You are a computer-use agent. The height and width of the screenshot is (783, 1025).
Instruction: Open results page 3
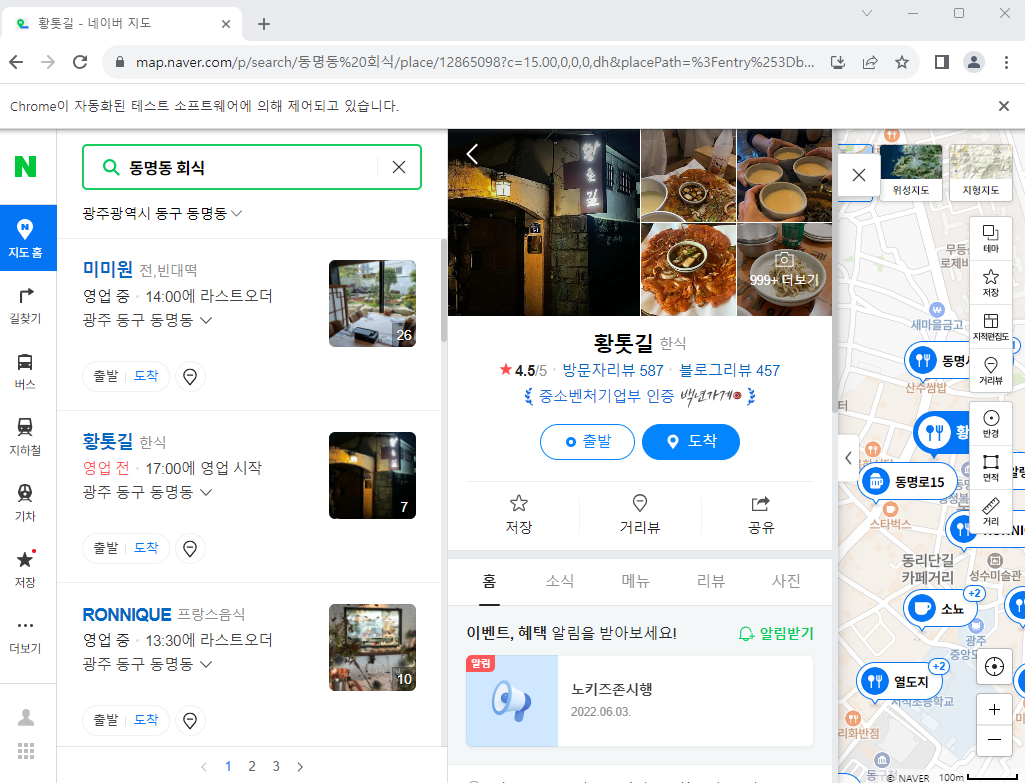(276, 767)
